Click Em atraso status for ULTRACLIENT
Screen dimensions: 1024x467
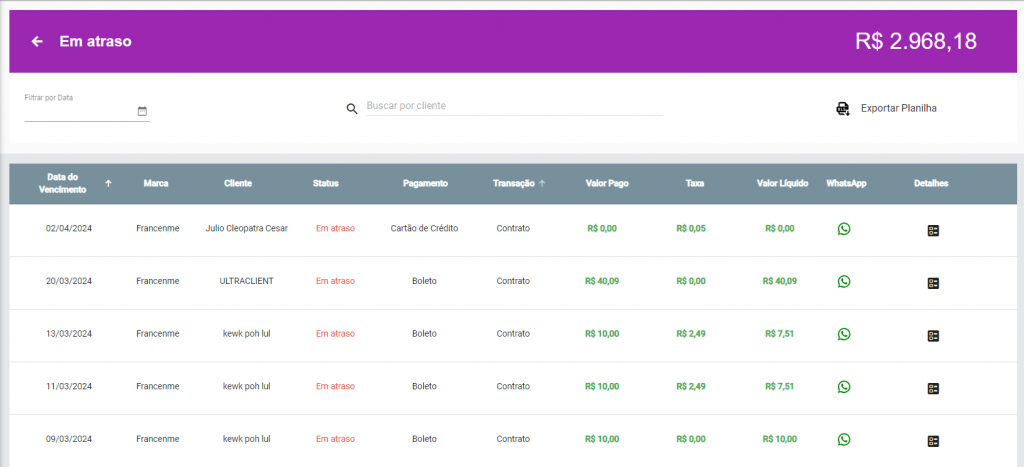pyautogui.click(x=335, y=281)
